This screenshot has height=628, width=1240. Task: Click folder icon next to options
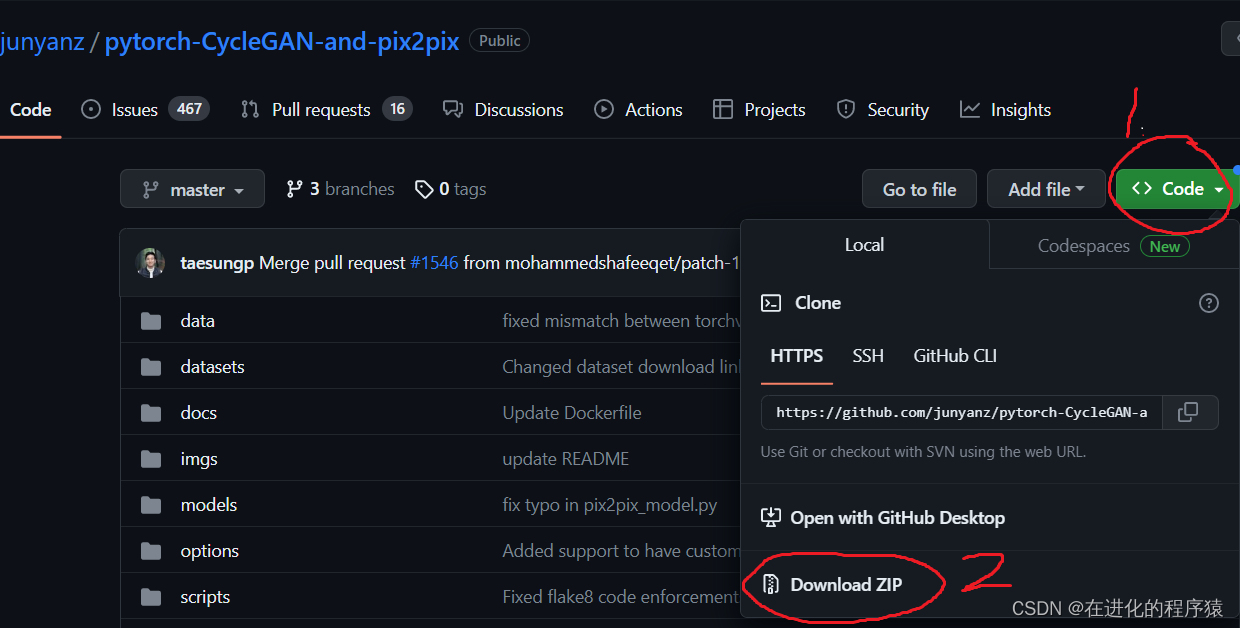pos(151,551)
